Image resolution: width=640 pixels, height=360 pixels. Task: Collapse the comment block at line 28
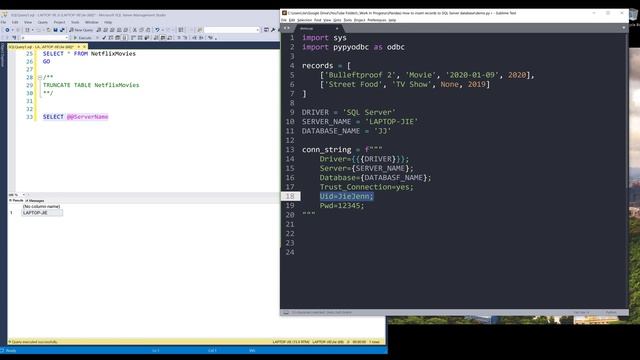pyautogui.click(x=40, y=77)
